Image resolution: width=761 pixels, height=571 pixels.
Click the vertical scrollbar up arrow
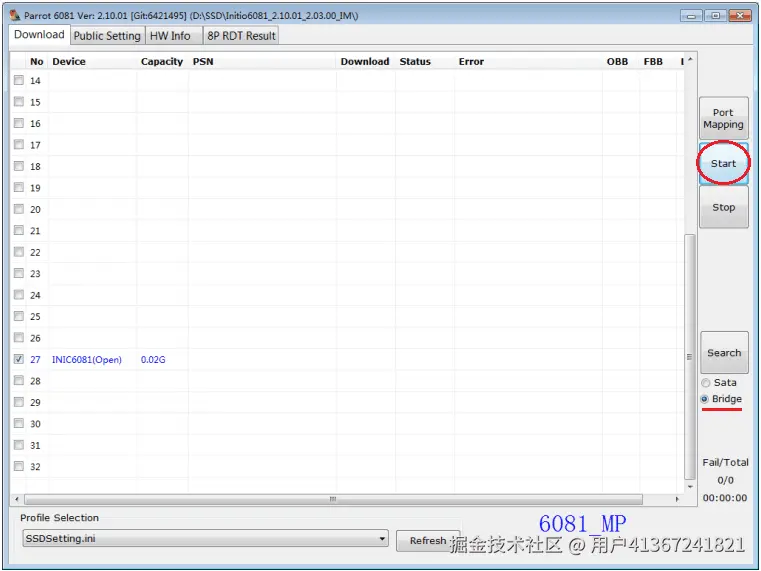pyautogui.click(x=690, y=60)
